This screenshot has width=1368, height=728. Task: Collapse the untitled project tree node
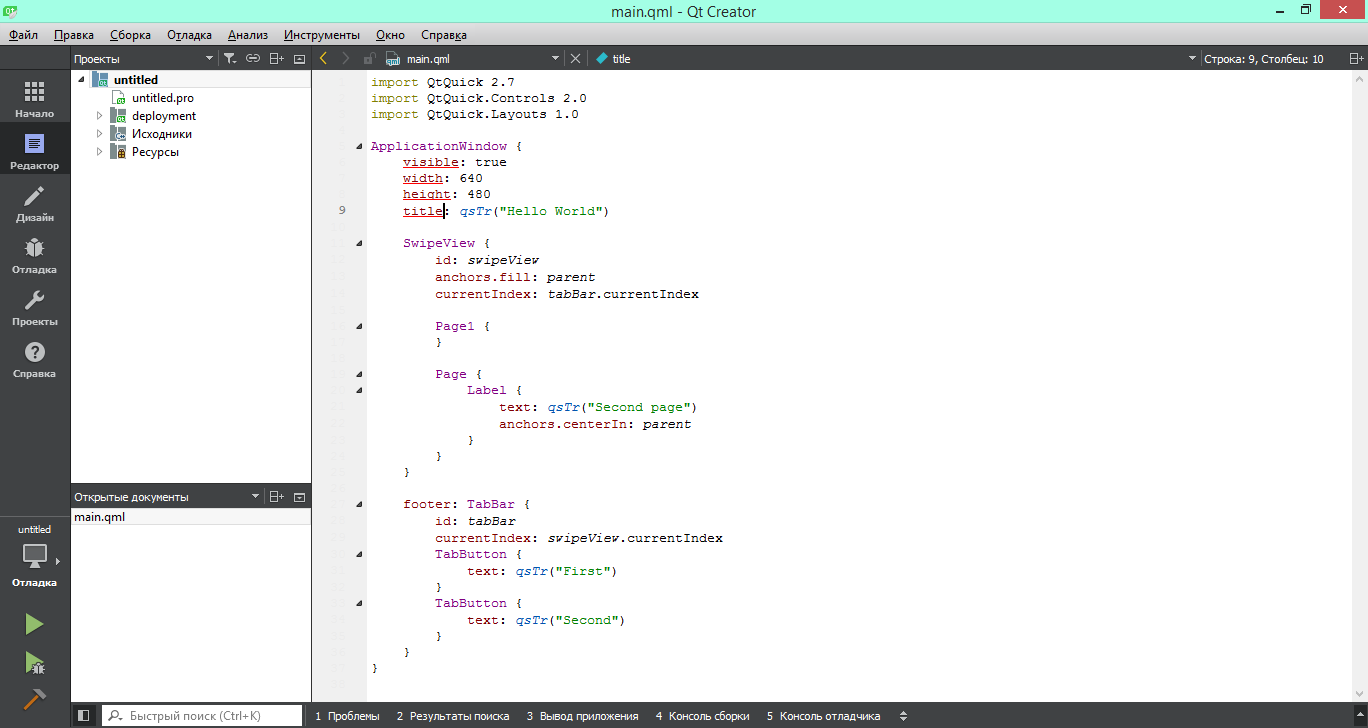[81, 80]
